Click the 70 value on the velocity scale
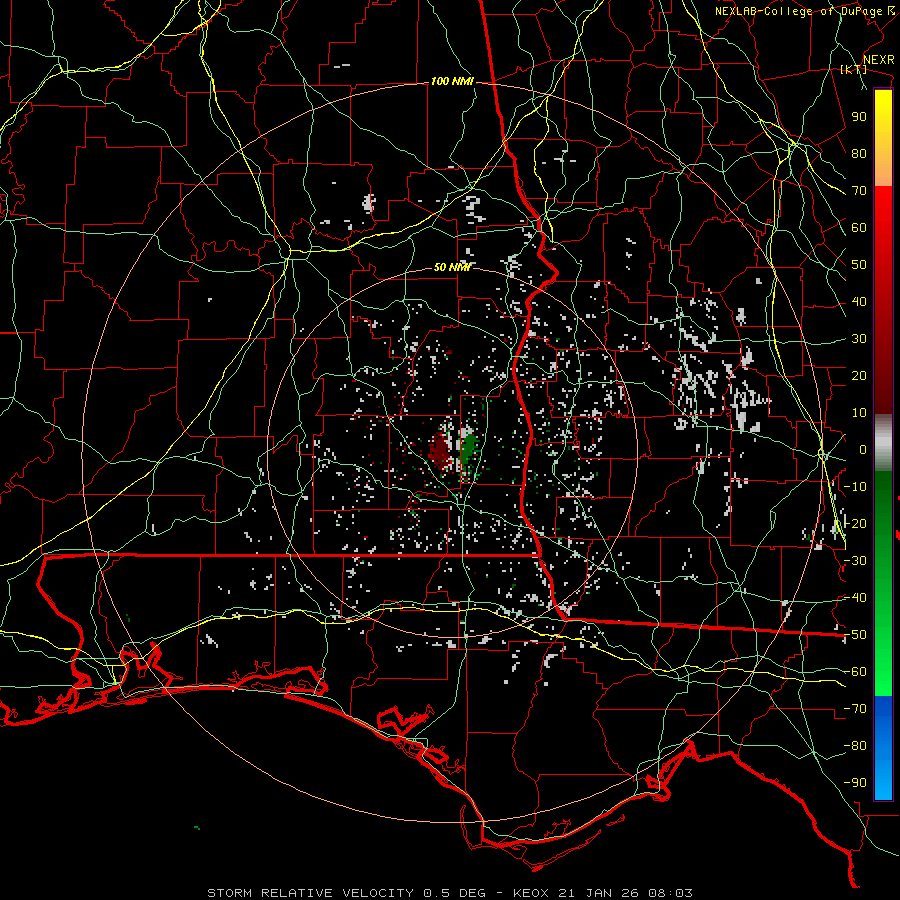This screenshot has width=900, height=900. (859, 191)
